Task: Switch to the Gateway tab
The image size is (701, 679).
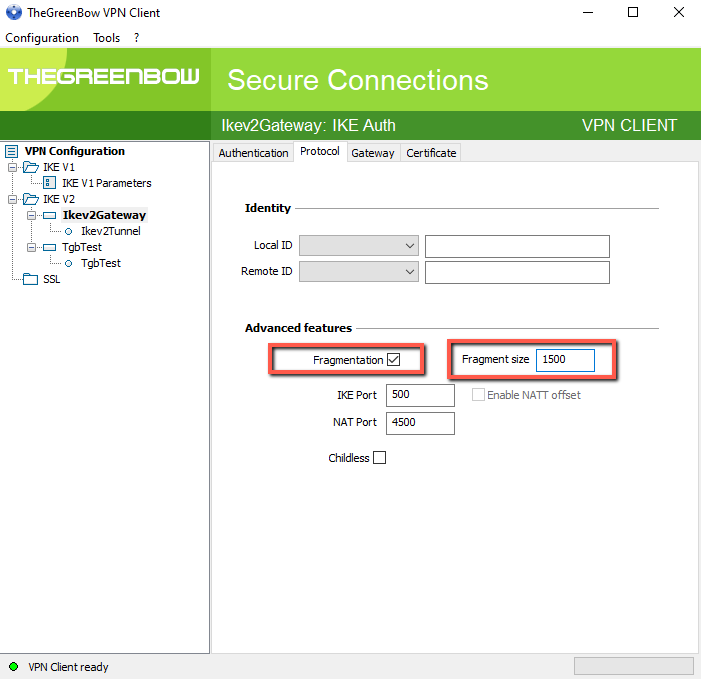Action: pyautogui.click(x=373, y=153)
